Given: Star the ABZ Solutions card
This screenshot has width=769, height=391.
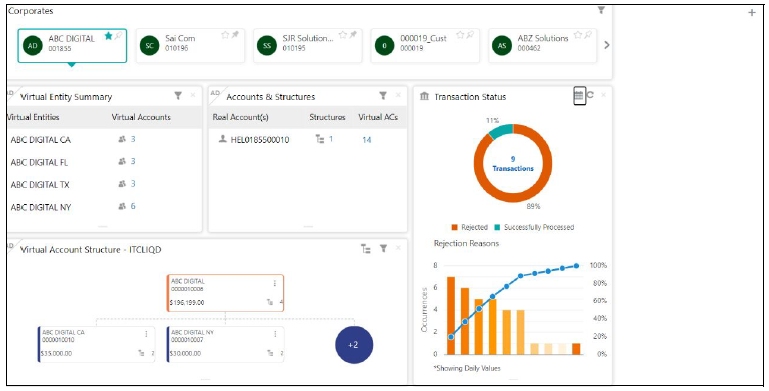Looking at the screenshot, I should pyautogui.click(x=578, y=35).
